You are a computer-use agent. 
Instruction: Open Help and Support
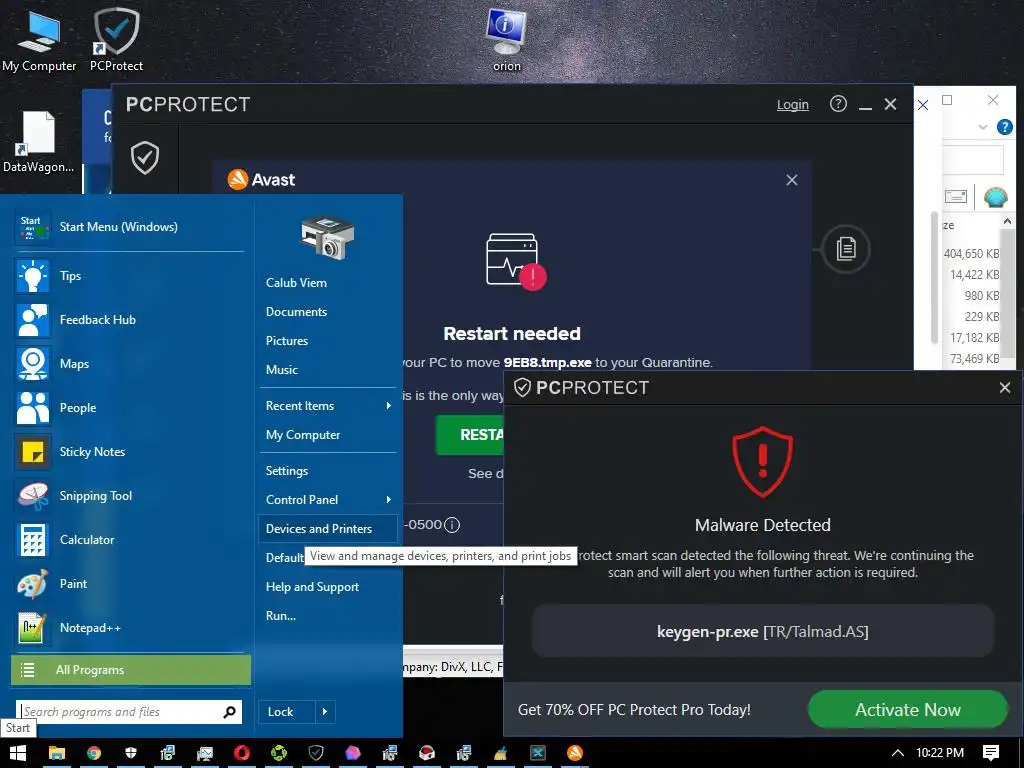tap(312, 586)
